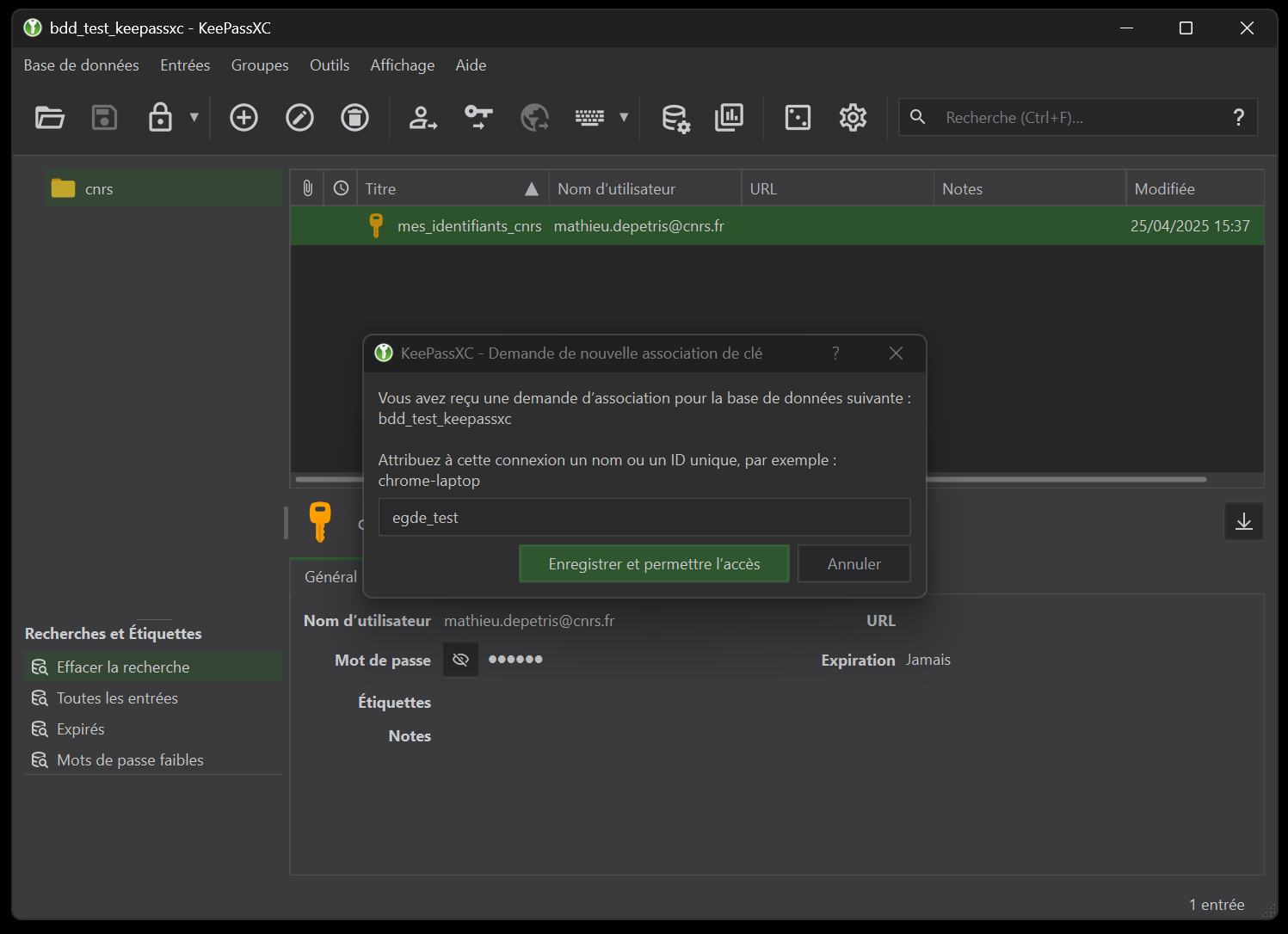Image resolution: width=1288 pixels, height=934 pixels.
Task: Click the date 25/04/2025 15:37 cell
Action: 1190,226
